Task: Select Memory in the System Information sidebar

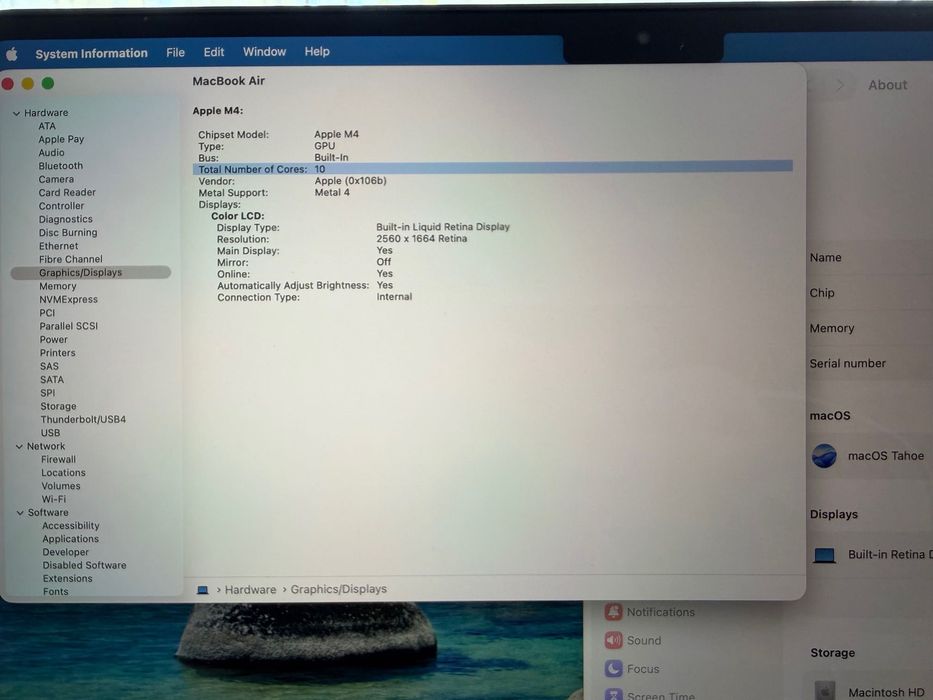Action: coord(58,286)
